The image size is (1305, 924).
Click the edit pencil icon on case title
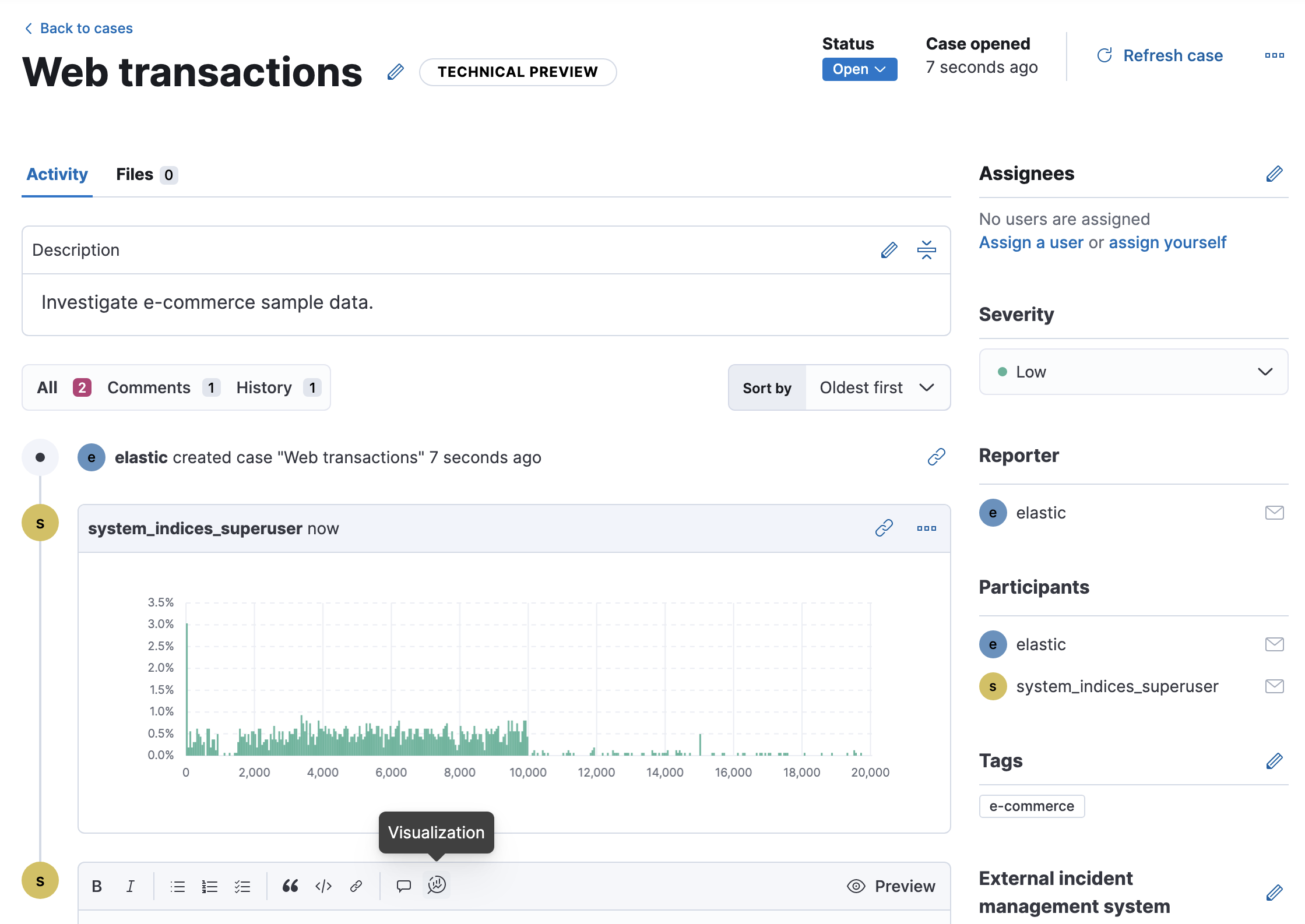395,72
